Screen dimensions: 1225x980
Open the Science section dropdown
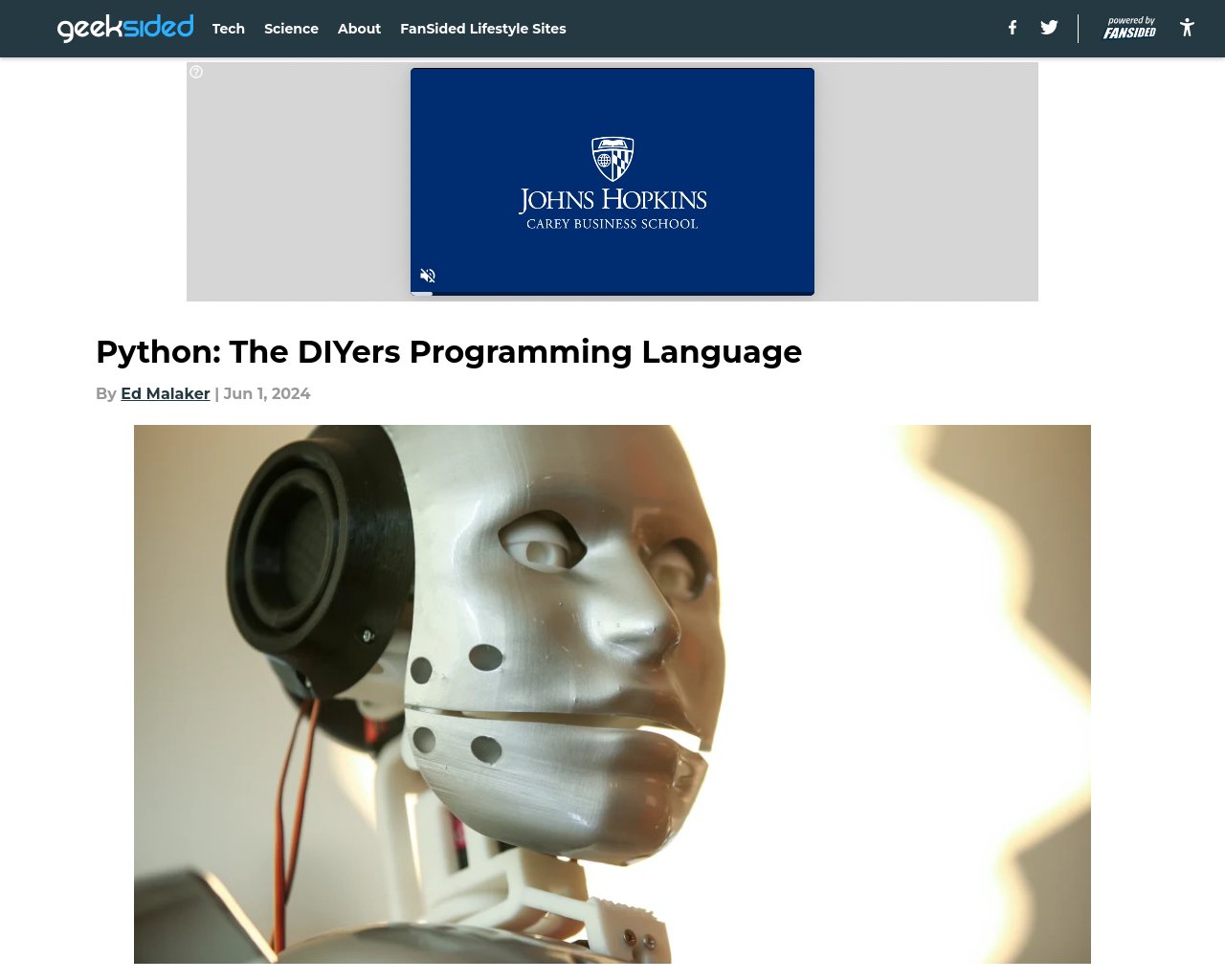click(291, 29)
